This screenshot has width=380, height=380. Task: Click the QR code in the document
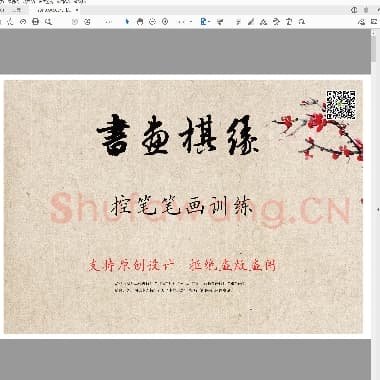341,105
